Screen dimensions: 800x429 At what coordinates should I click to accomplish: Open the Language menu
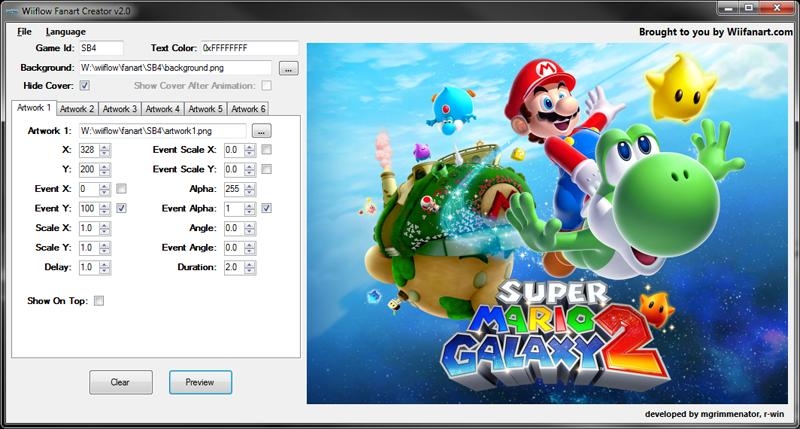tap(65, 32)
